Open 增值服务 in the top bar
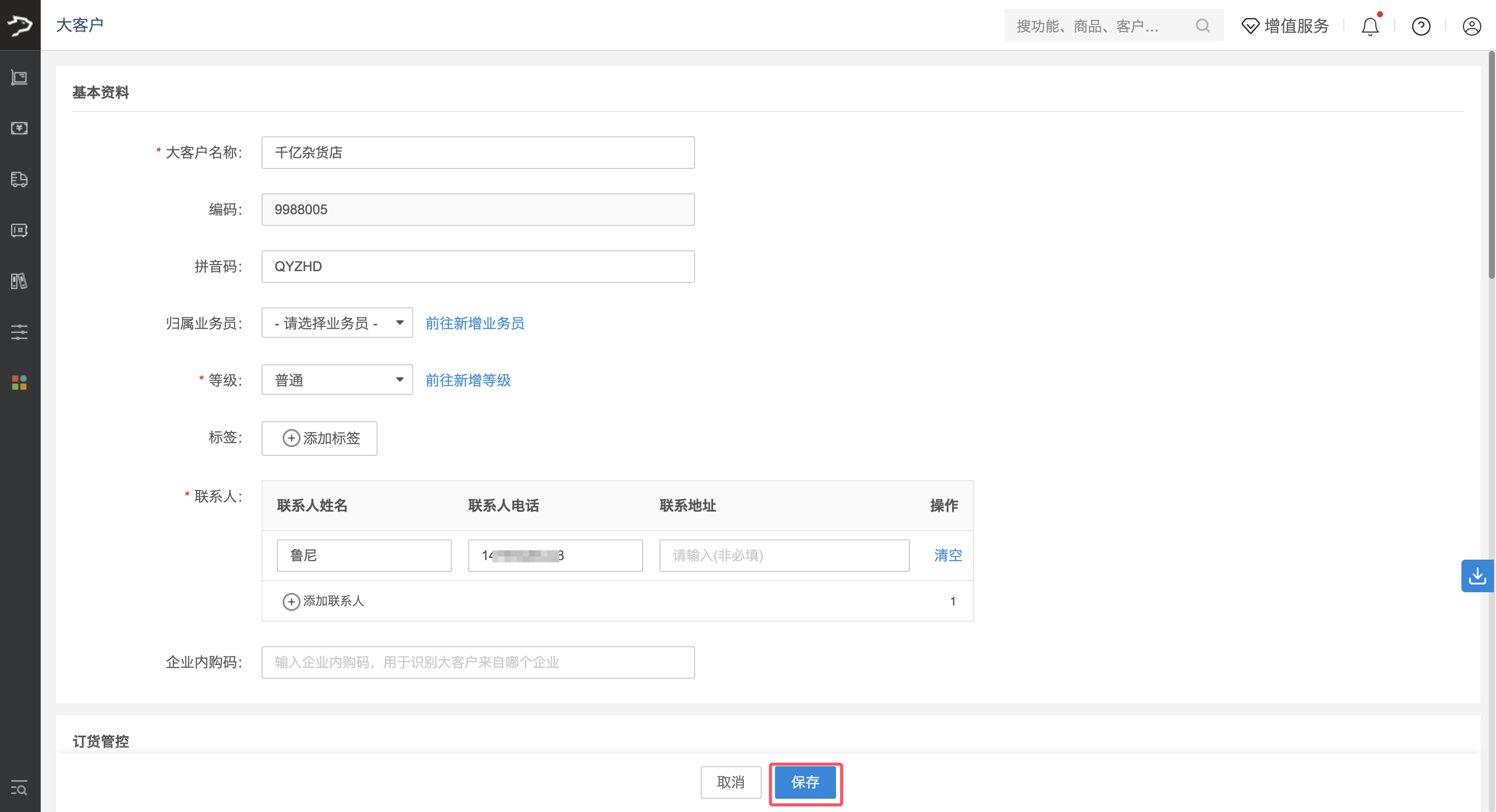1496x812 pixels. (1285, 25)
